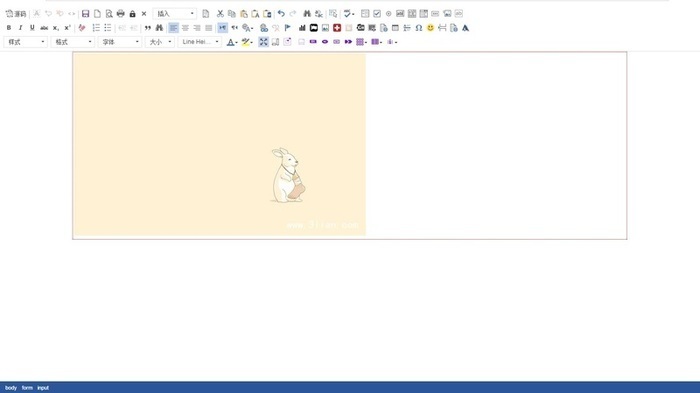Screen dimensions: 700x393
Task: Select all content
Action: pos(333,14)
